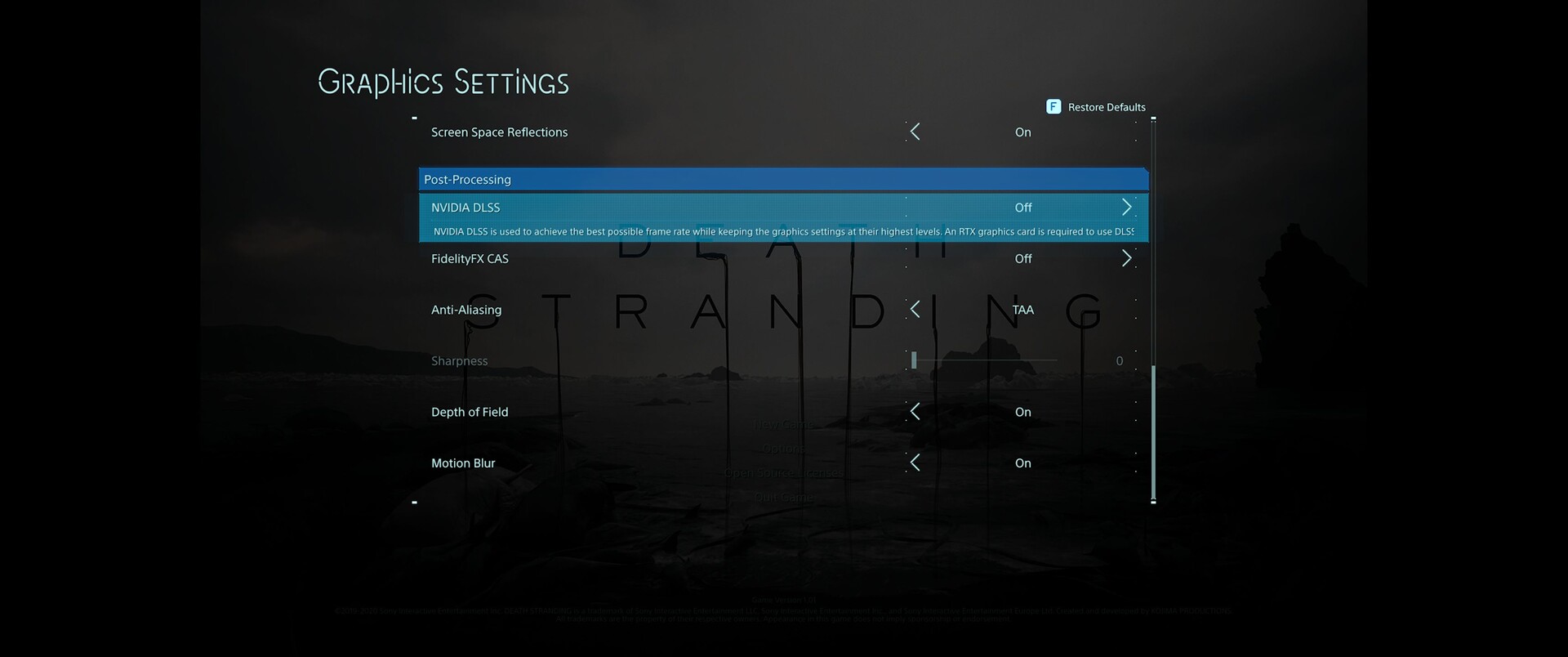Click the Motion Blur On value
The image size is (1568, 657).
pyautogui.click(x=1022, y=463)
